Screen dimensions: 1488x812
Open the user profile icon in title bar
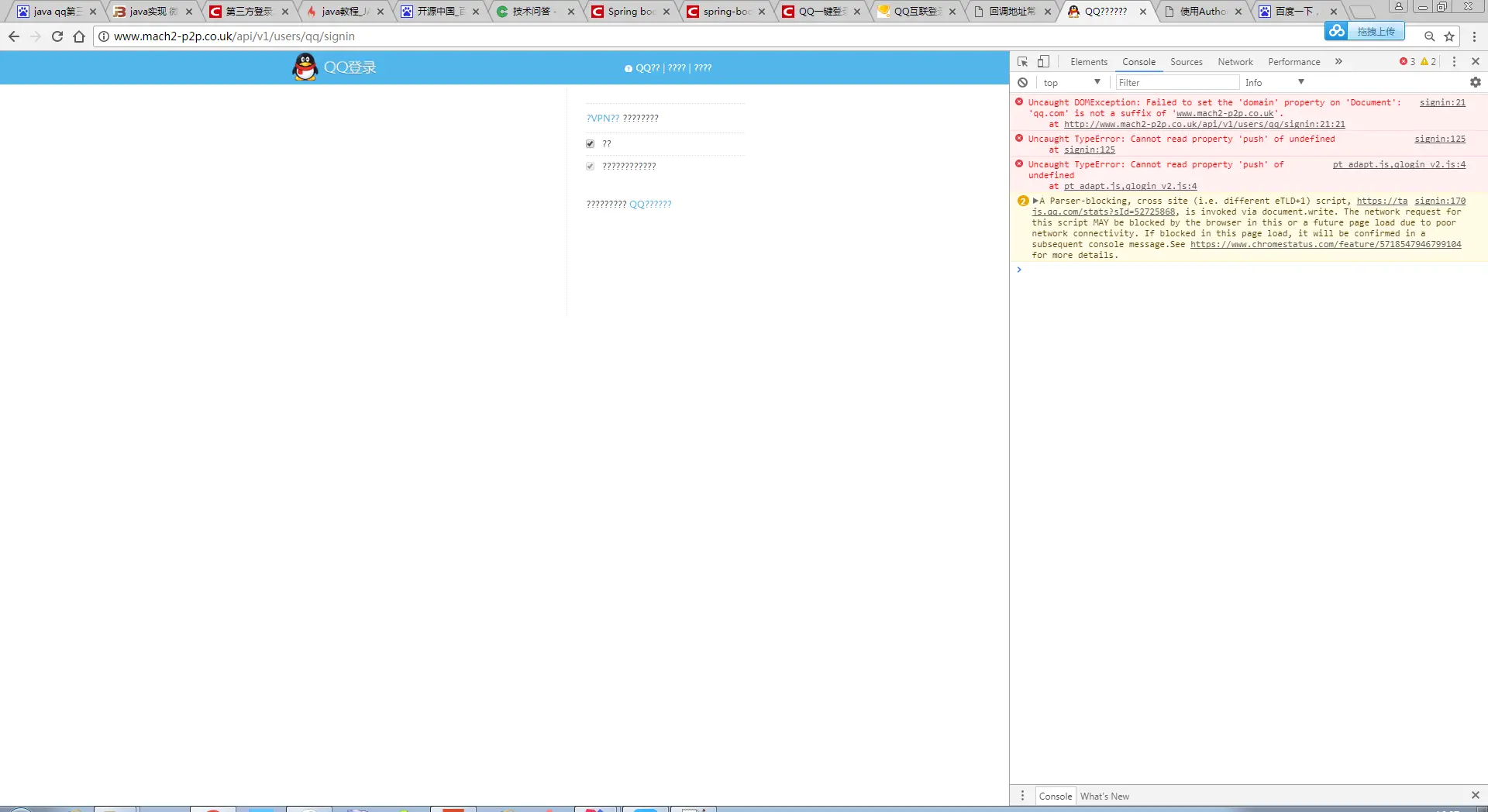[1398, 7]
